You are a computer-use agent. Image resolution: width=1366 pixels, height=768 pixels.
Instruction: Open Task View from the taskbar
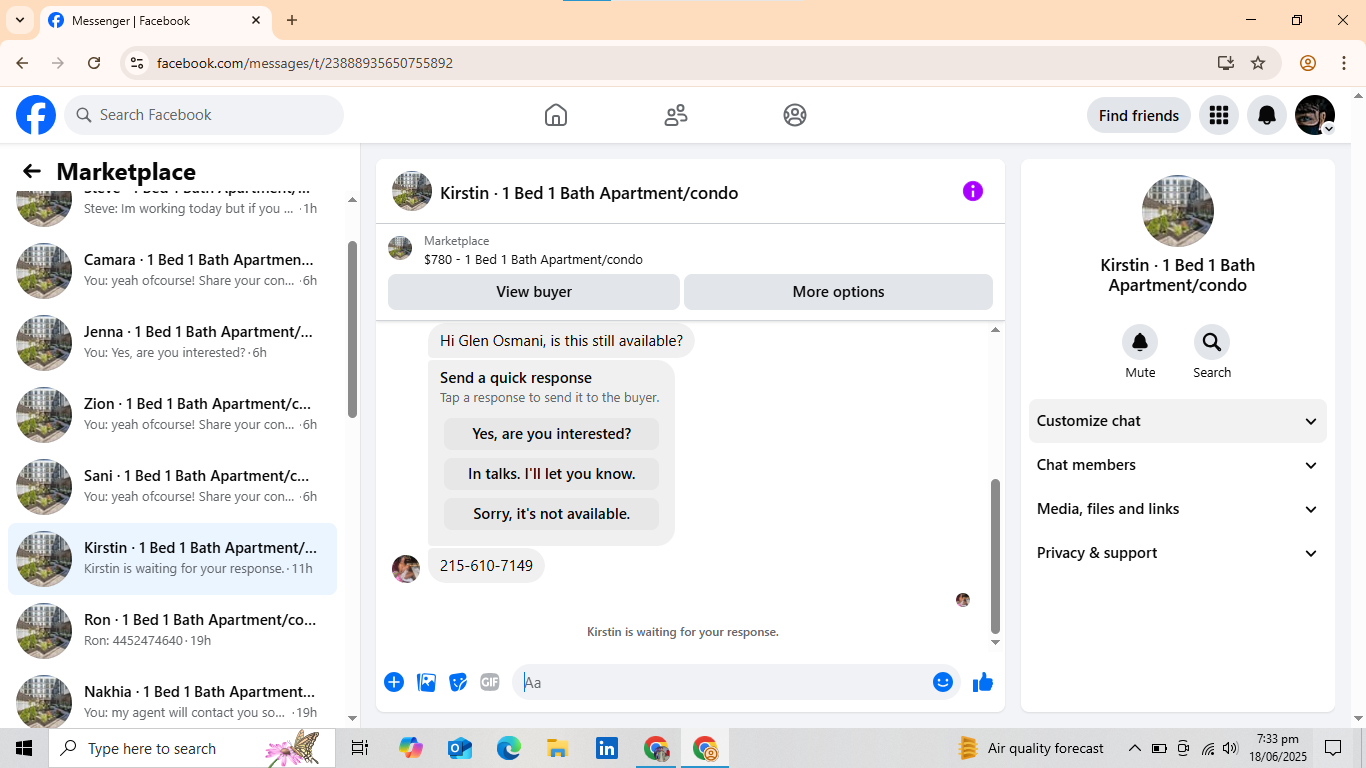pos(360,748)
